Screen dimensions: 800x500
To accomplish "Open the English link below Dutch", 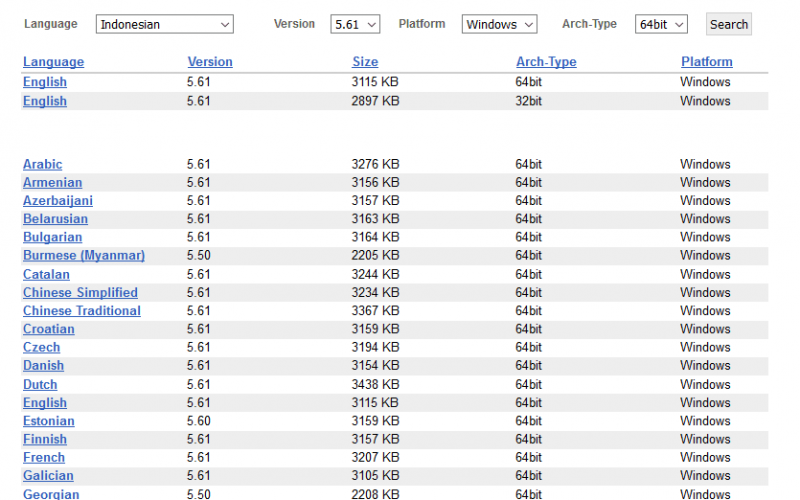I will click(45, 403).
